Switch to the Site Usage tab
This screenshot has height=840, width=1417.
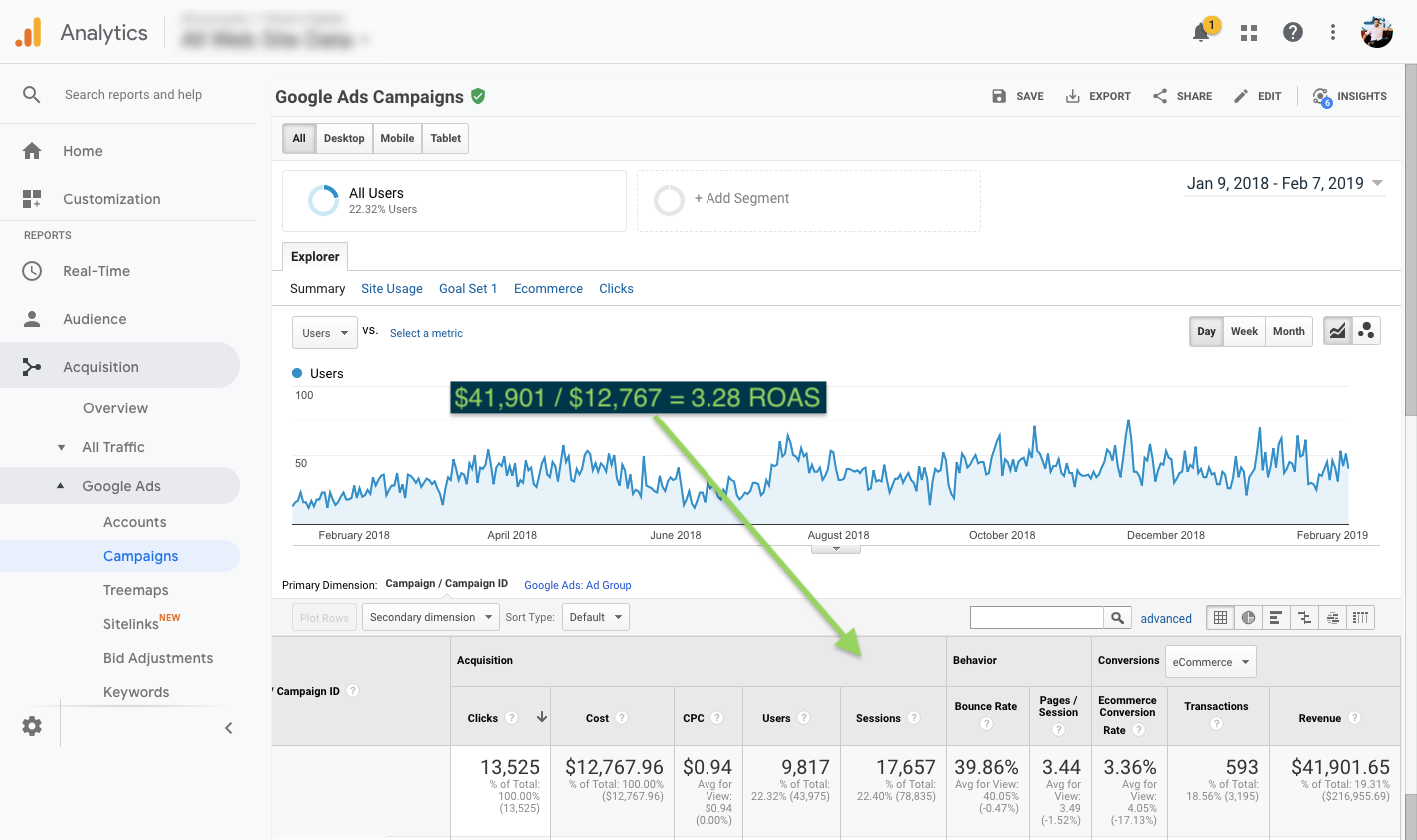[x=392, y=288]
